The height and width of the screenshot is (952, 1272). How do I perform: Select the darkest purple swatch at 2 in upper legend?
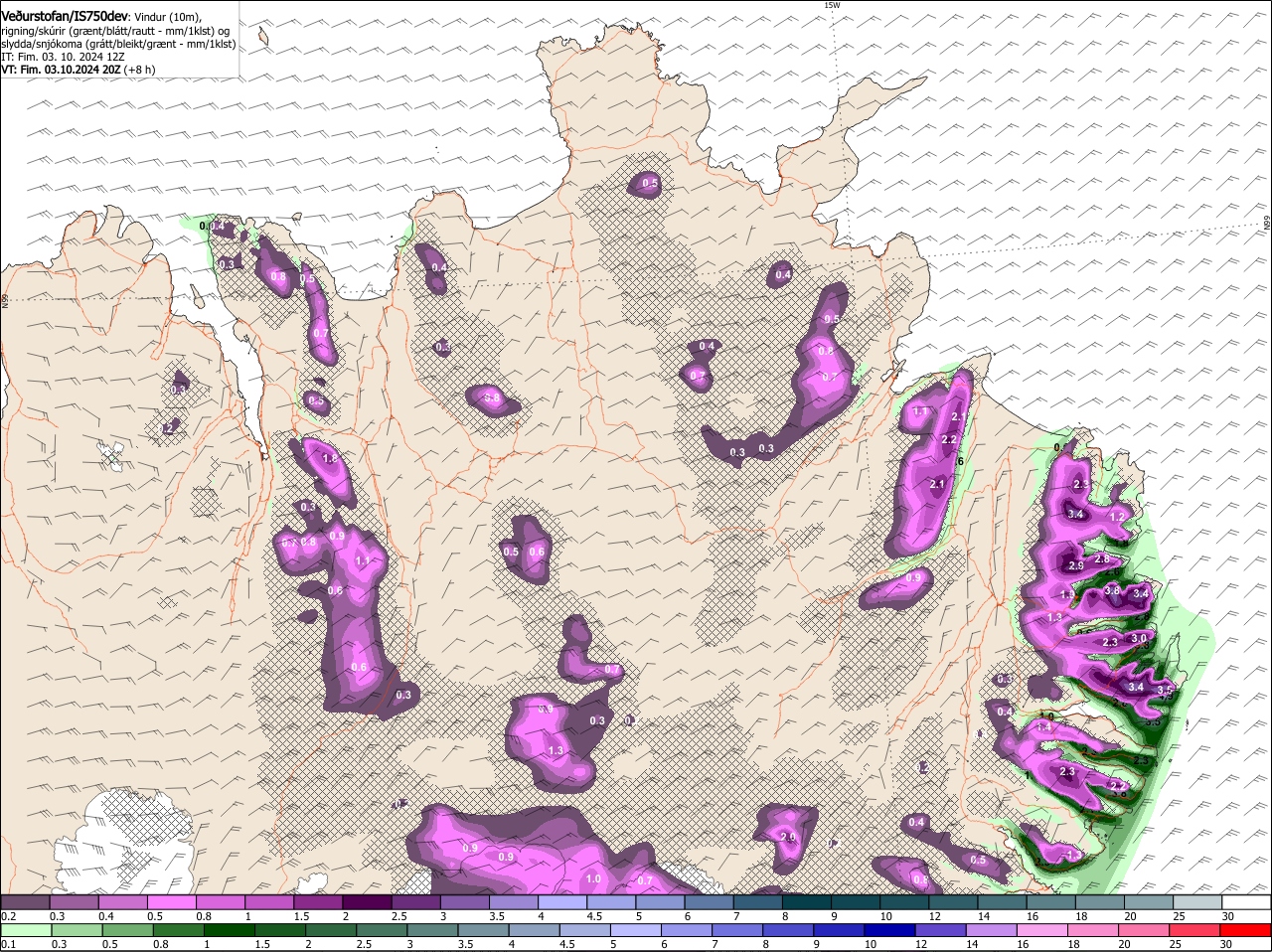pyautogui.click(x=366, y=902)
